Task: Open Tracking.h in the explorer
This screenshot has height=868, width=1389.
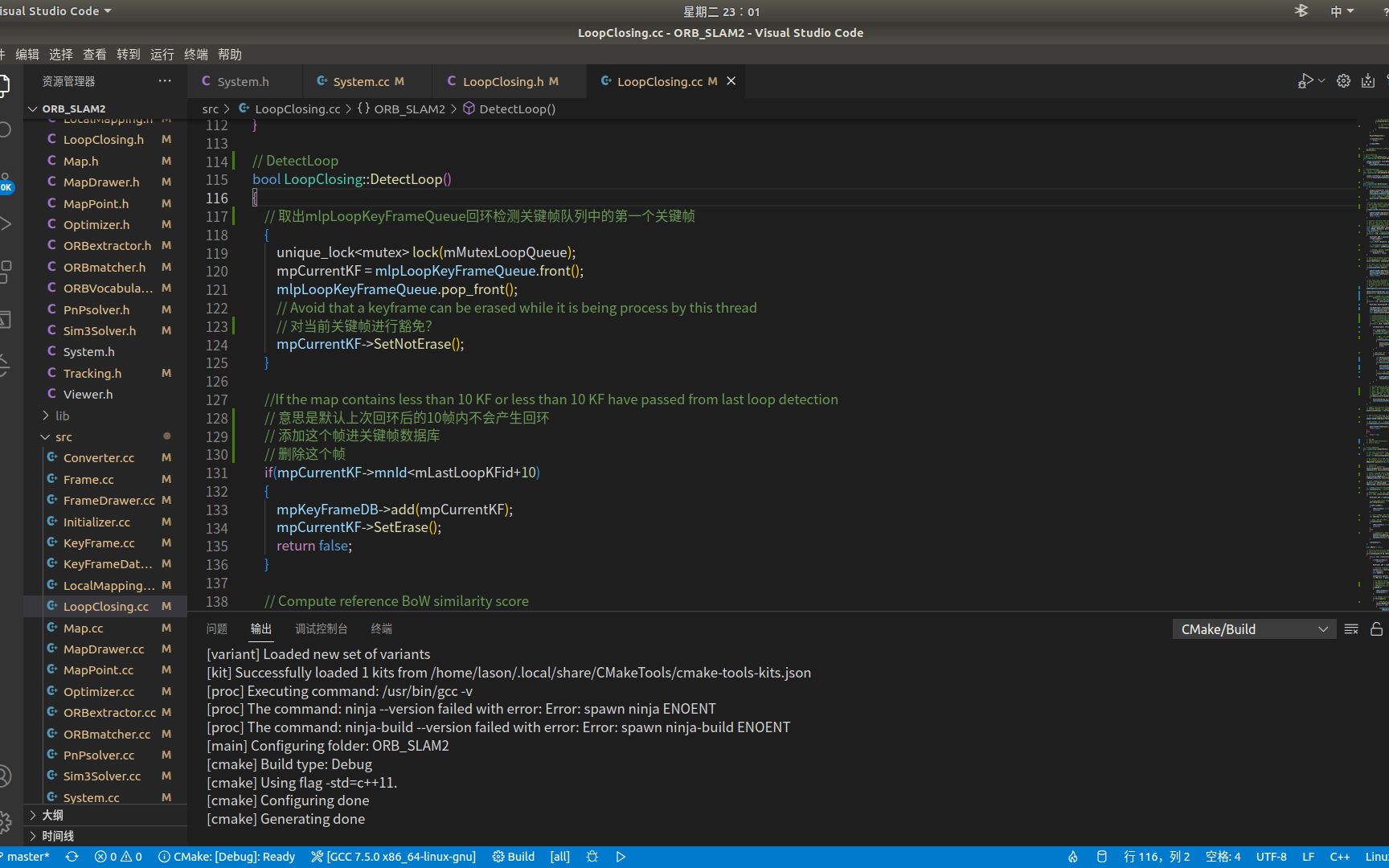Action: coord(105,373)
